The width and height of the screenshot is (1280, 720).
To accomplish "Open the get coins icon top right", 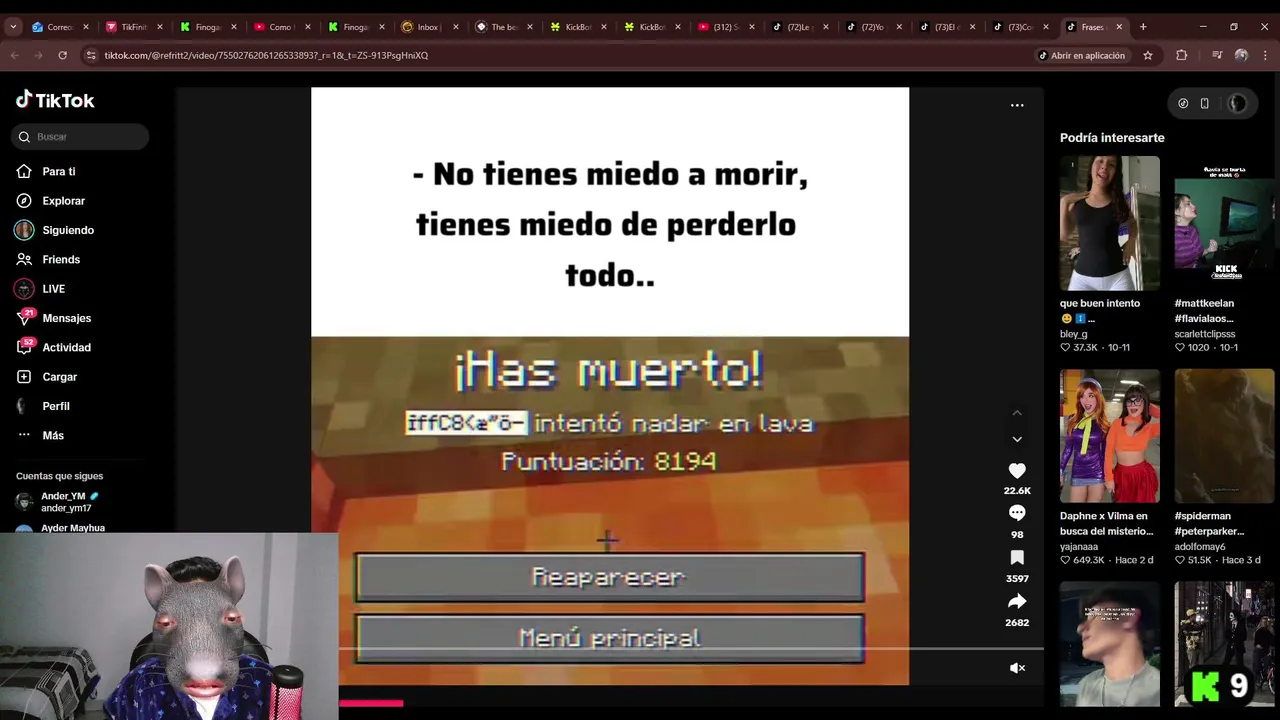I will (x=1183, y=103).
